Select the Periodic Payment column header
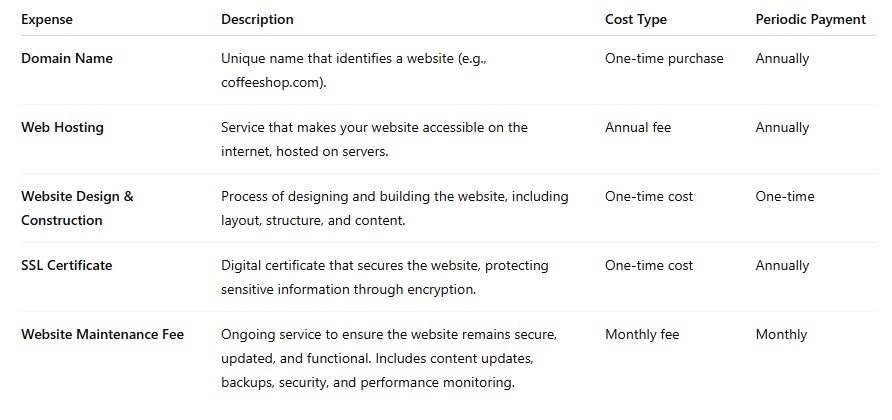 pos(811,19)
